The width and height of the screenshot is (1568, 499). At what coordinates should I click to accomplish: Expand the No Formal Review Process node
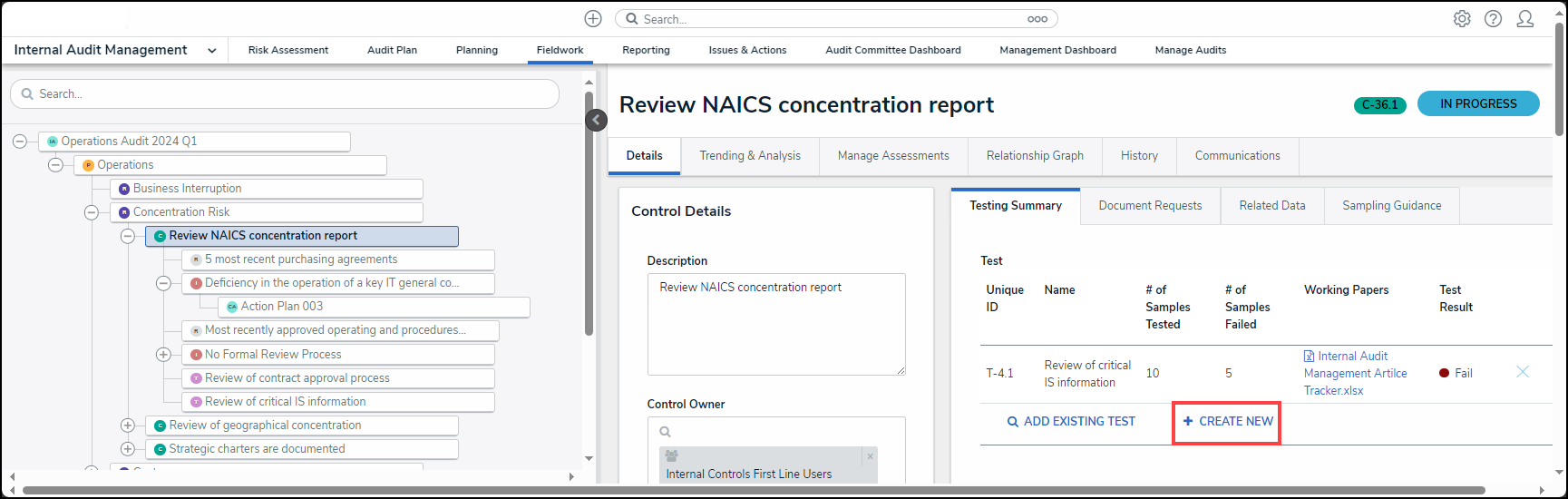tap(163, 355)
